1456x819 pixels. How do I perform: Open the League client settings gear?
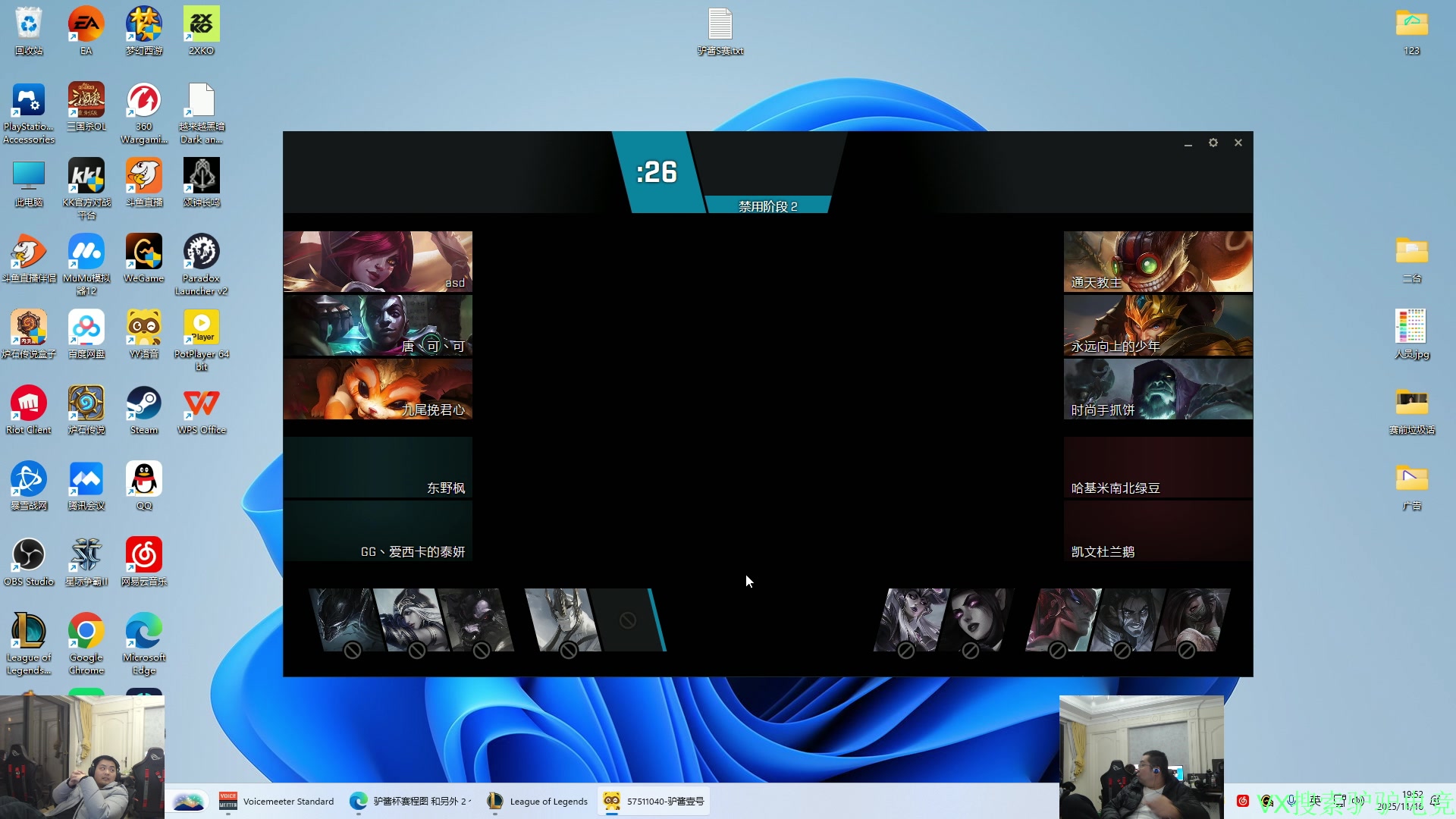(1213, 143)
